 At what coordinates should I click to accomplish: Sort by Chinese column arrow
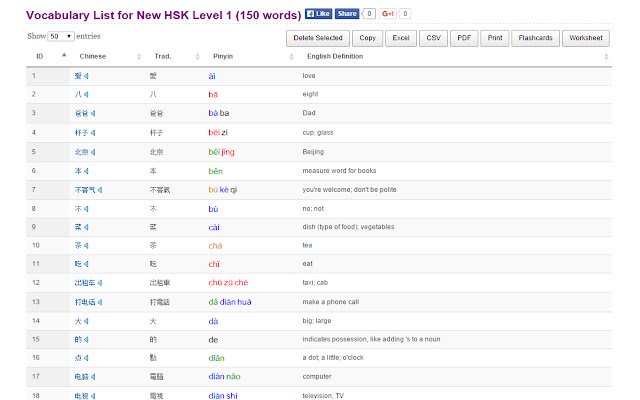pyautogui.click(x=139, y=56)
